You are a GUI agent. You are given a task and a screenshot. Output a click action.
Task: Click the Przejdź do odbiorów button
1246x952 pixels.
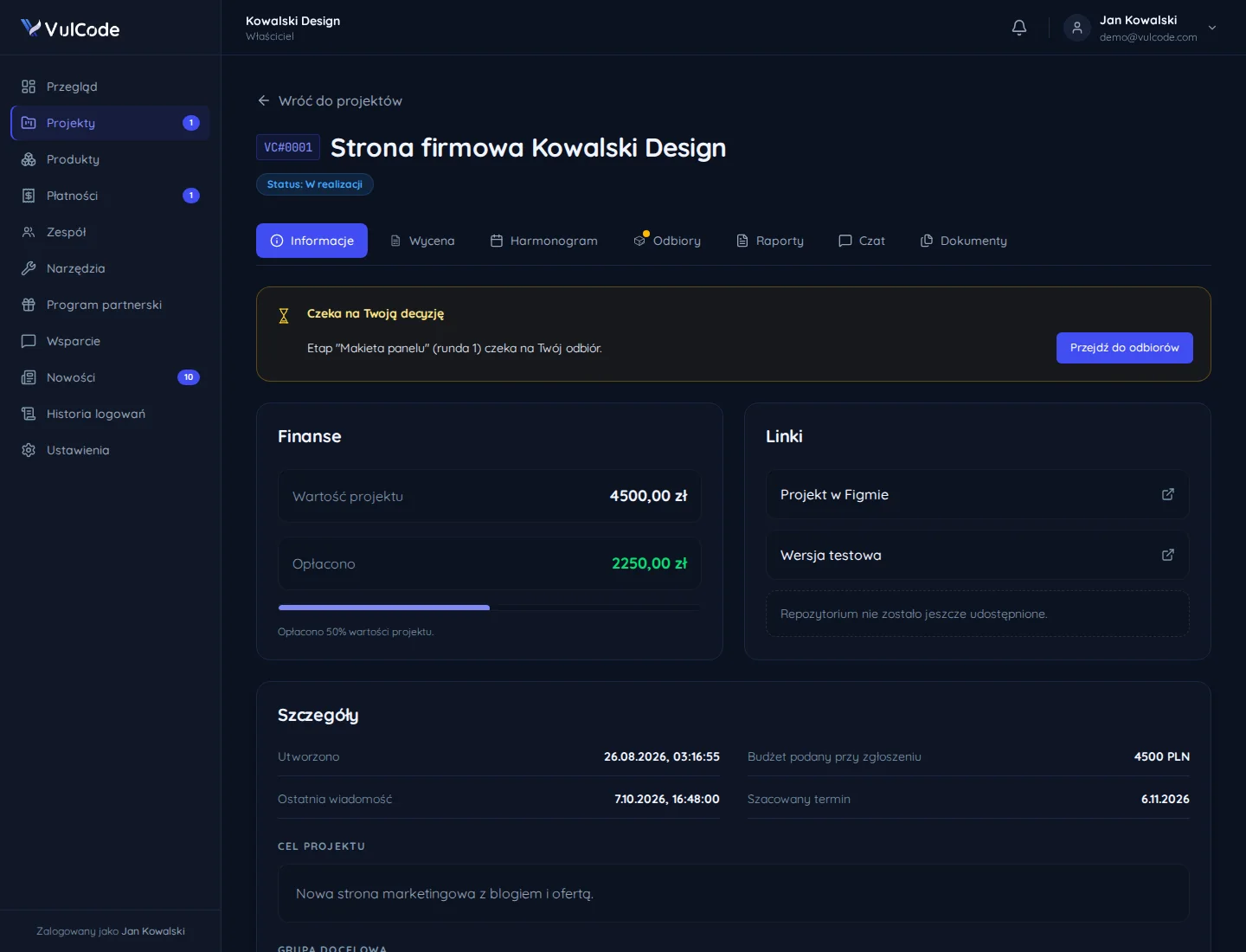[x=1125, y=348]
